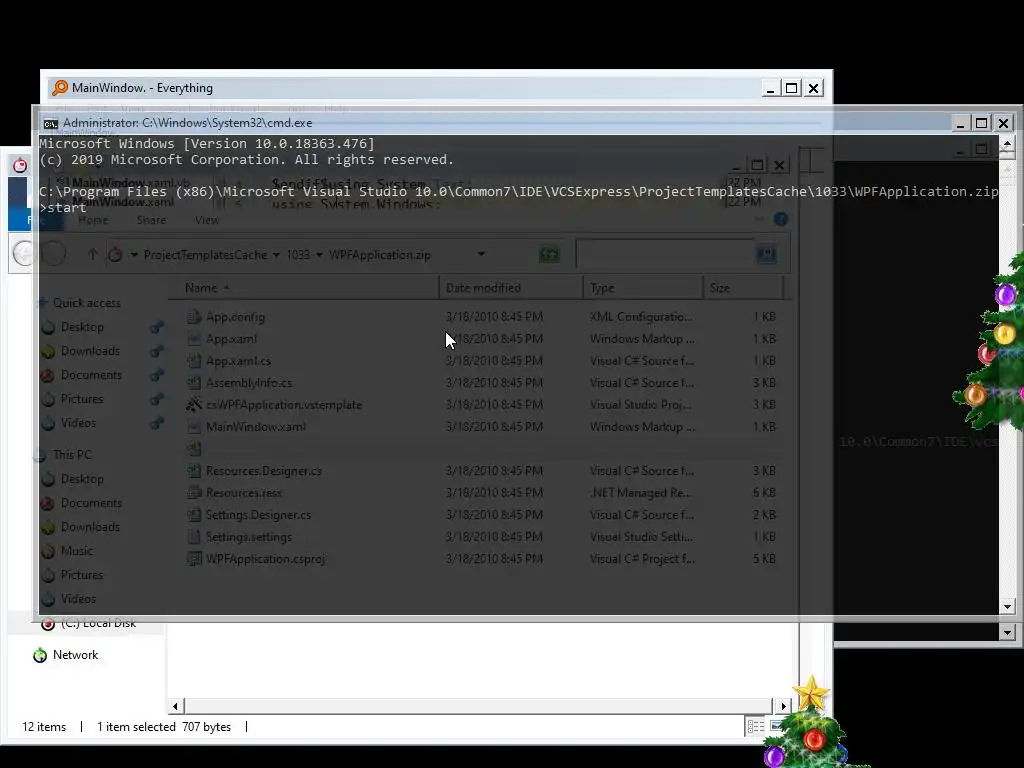The image size is (1024, 768).
Task: Expand the Explorer ribbon with the chevron
Action: pos(758,219)
